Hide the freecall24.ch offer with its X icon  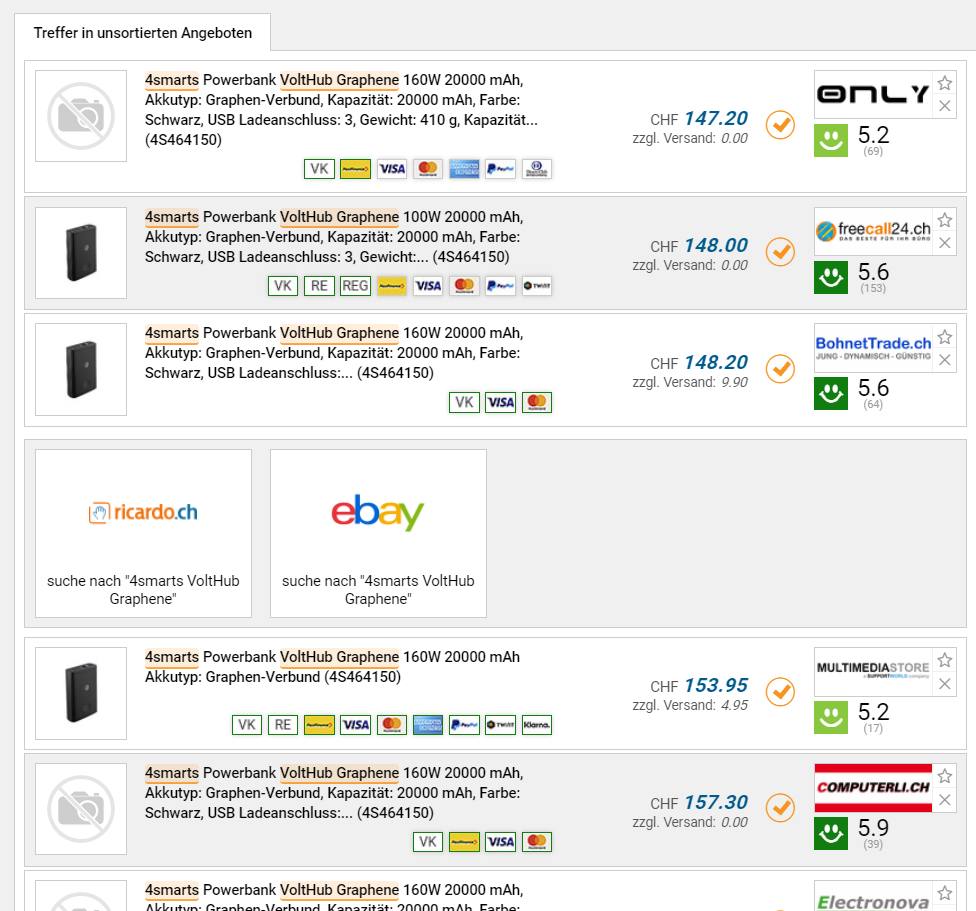click(x=945, y=243)
